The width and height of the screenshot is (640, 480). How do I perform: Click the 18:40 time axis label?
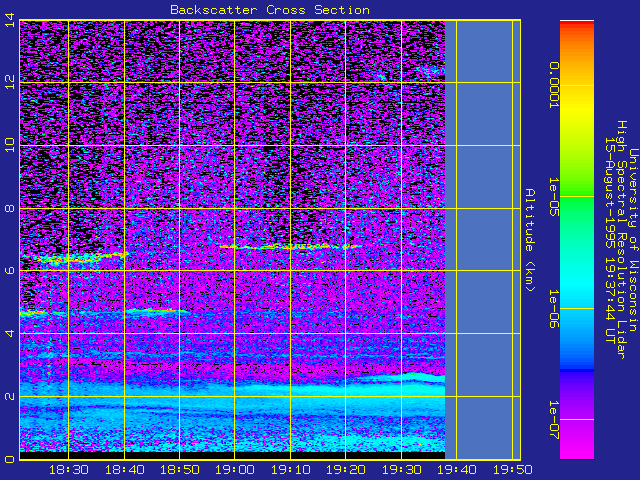[124, 470]
